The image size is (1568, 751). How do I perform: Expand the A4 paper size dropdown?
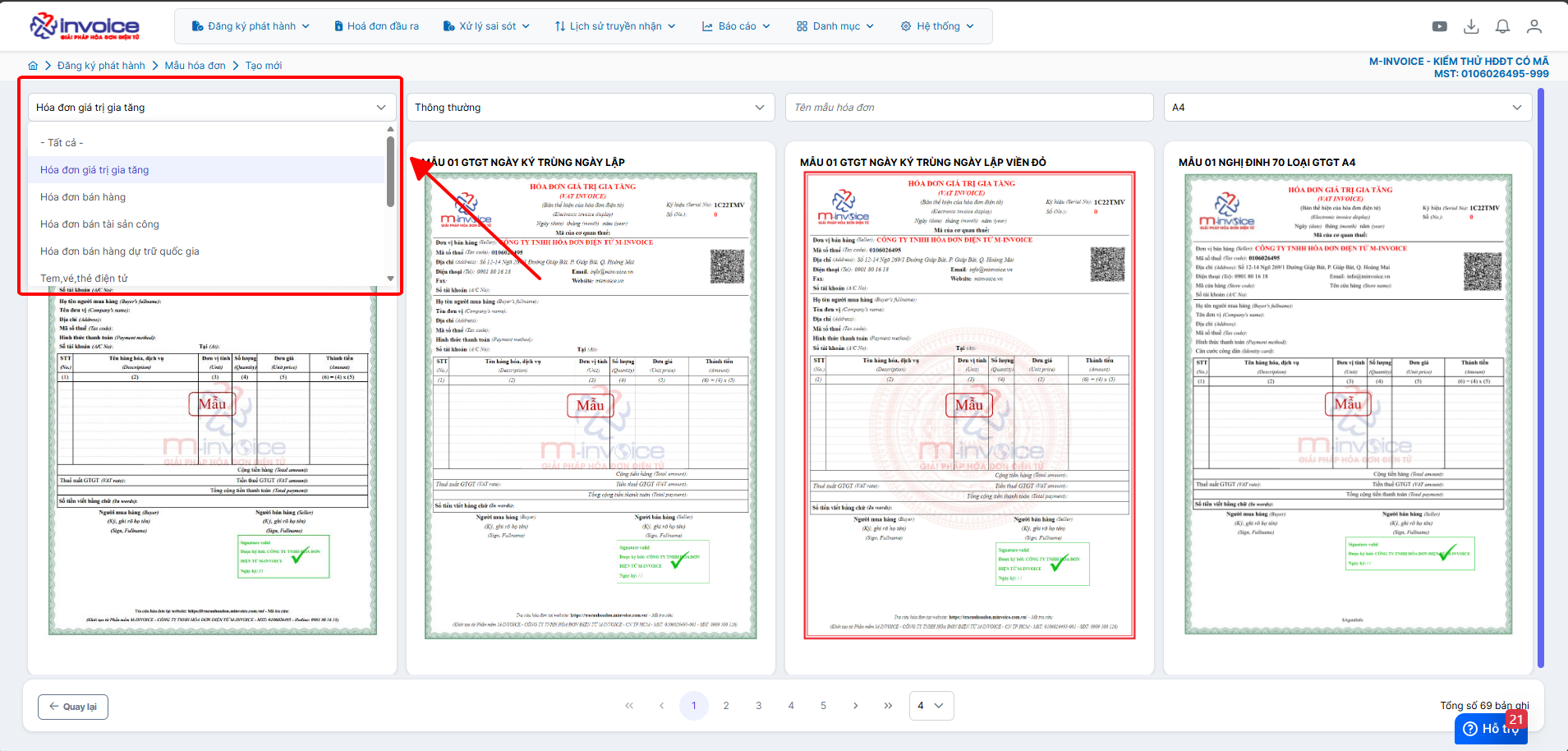1347,108
